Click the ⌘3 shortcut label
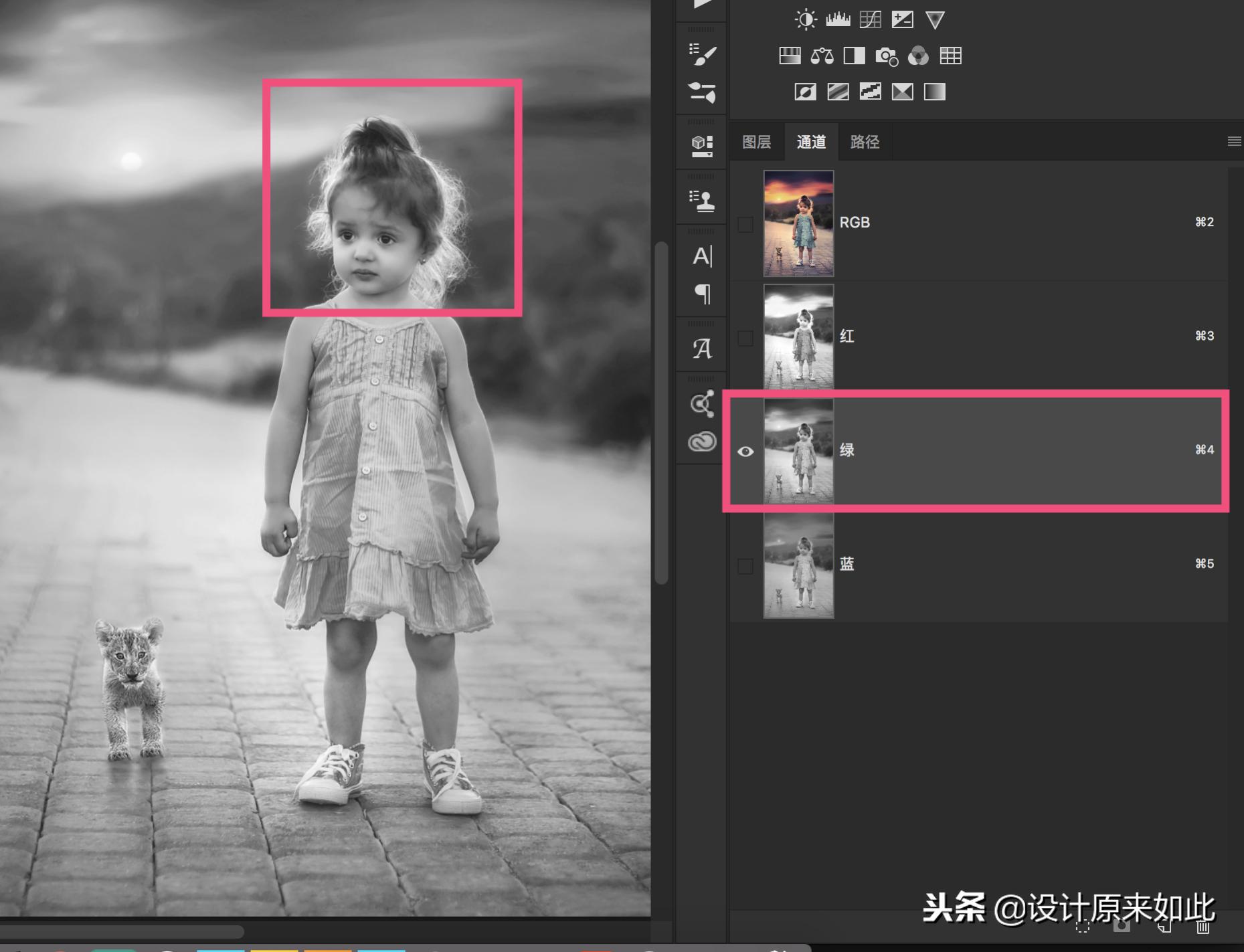 pos(1205,336)
